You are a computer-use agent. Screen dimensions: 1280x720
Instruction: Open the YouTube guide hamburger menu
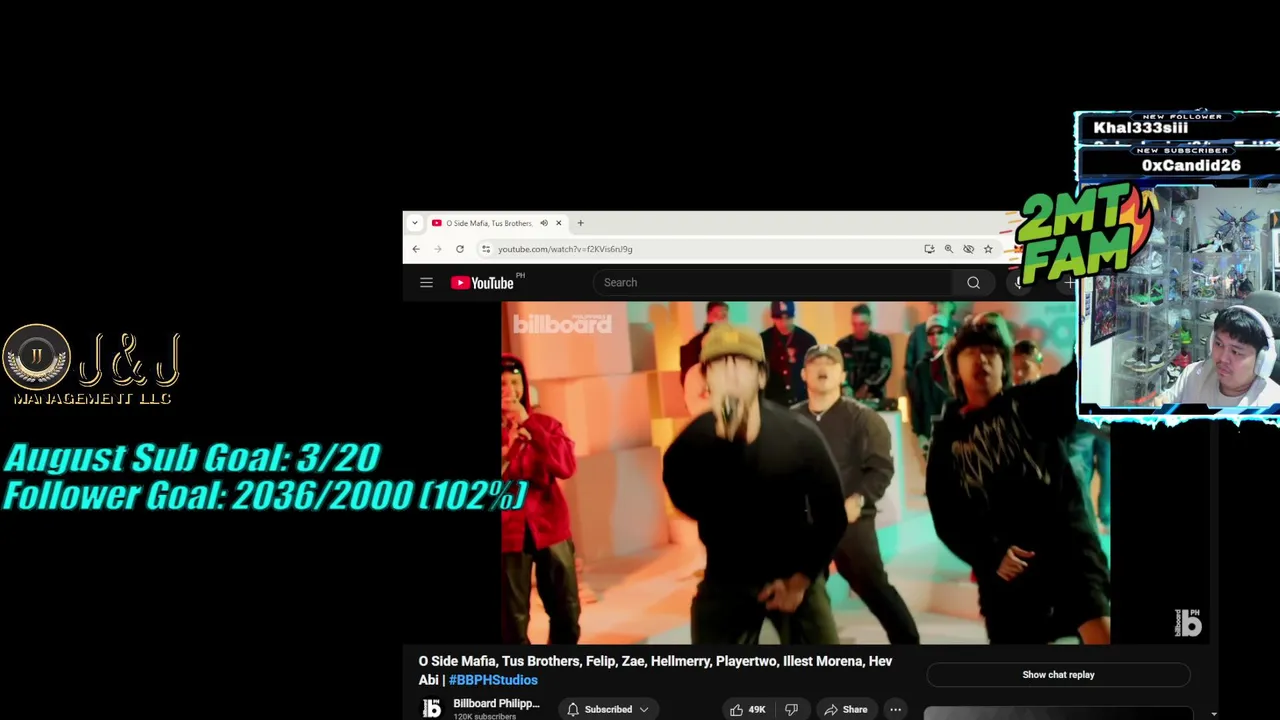coord(426,283)
